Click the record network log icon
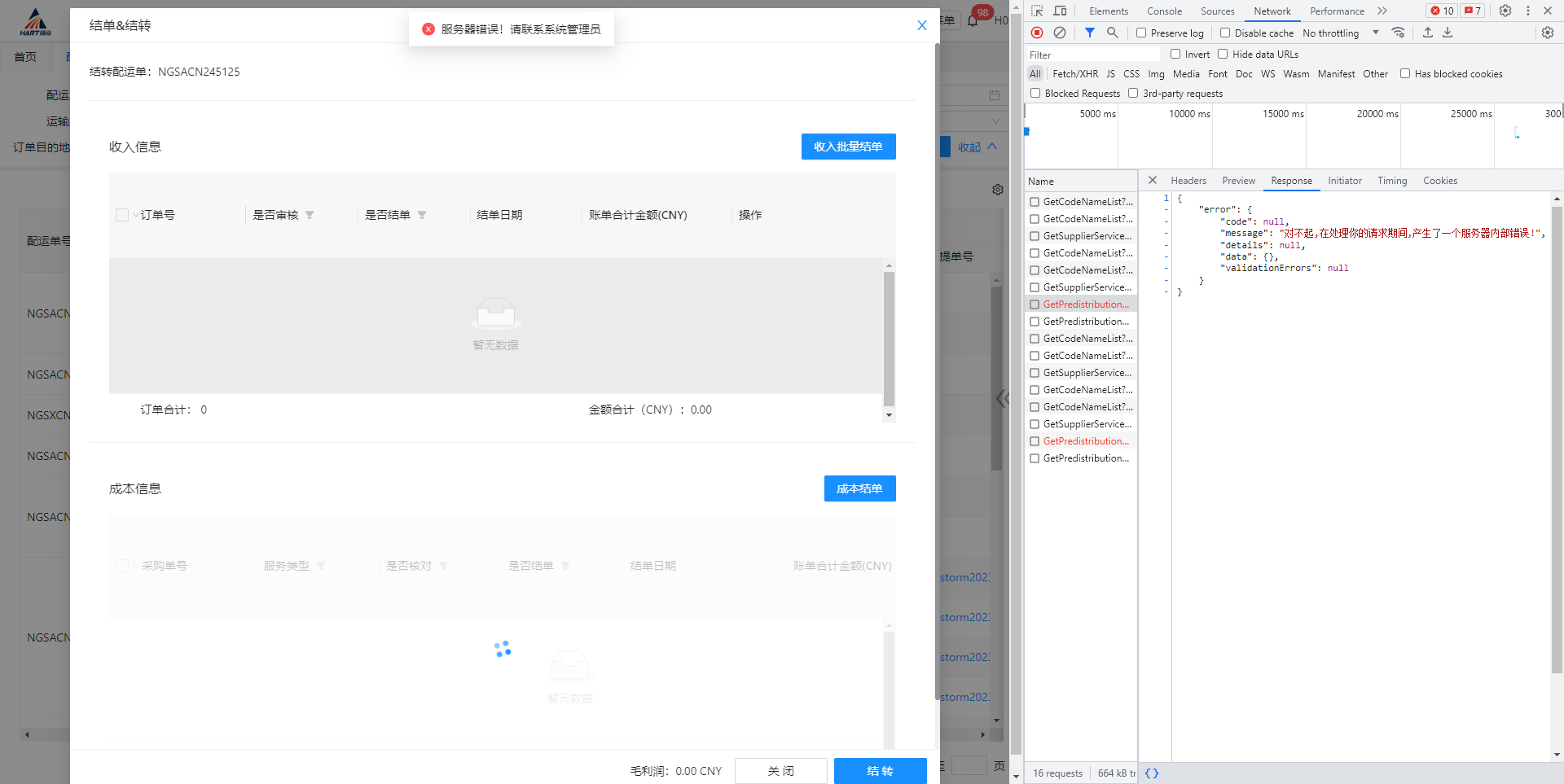 pos(1036,33)
